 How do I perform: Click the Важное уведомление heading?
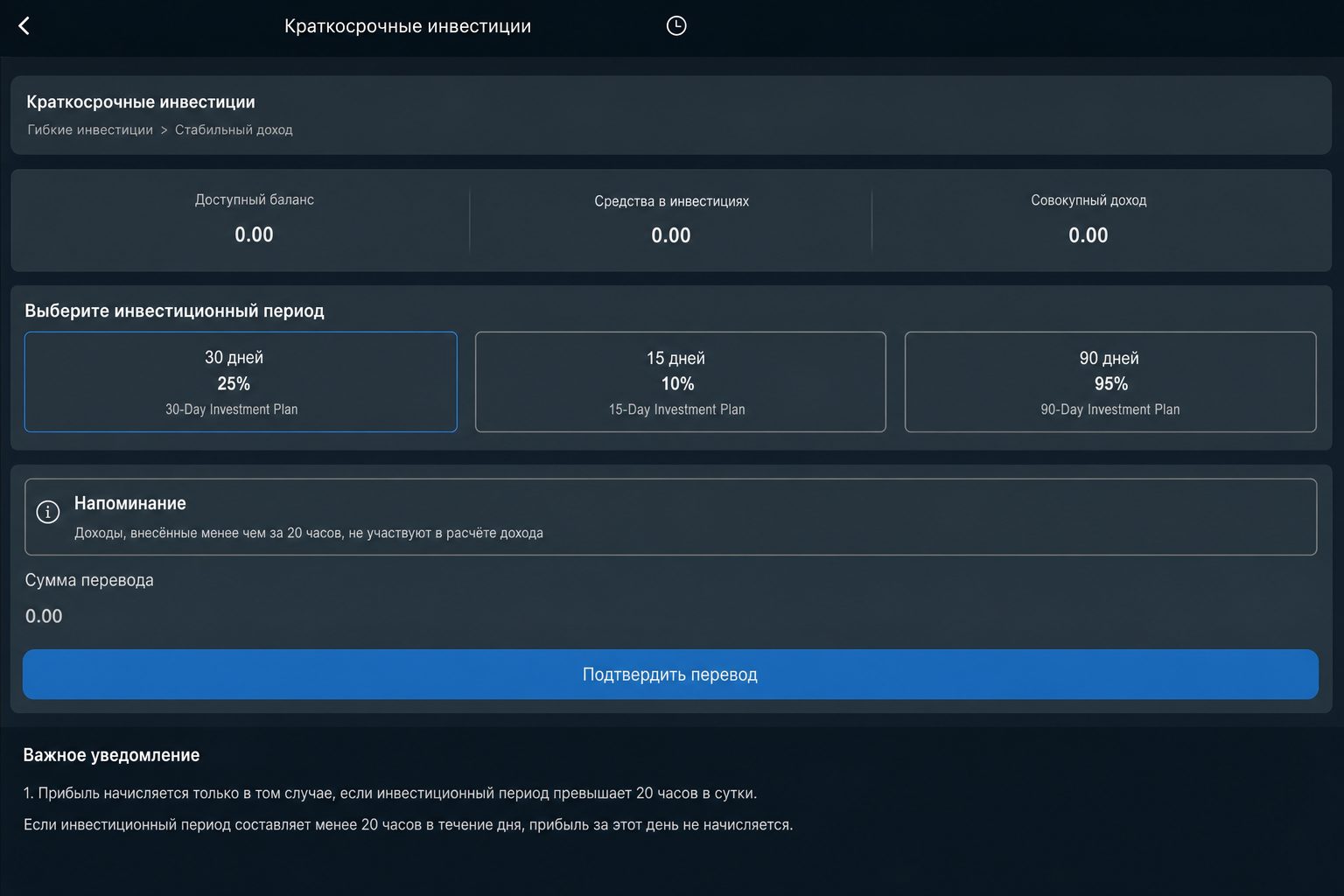111,755
